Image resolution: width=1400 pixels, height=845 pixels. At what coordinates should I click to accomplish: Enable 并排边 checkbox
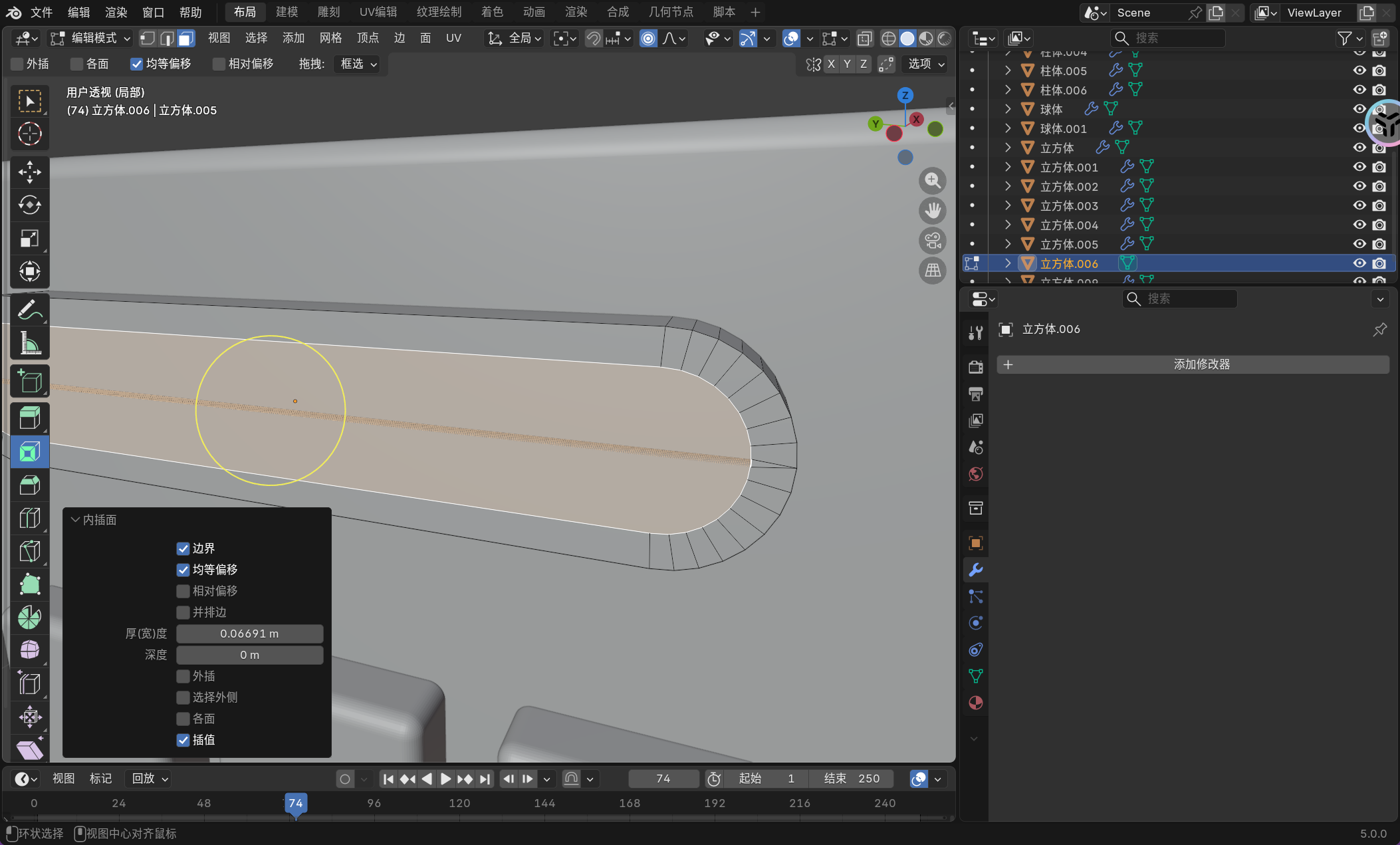pos(183,612)
